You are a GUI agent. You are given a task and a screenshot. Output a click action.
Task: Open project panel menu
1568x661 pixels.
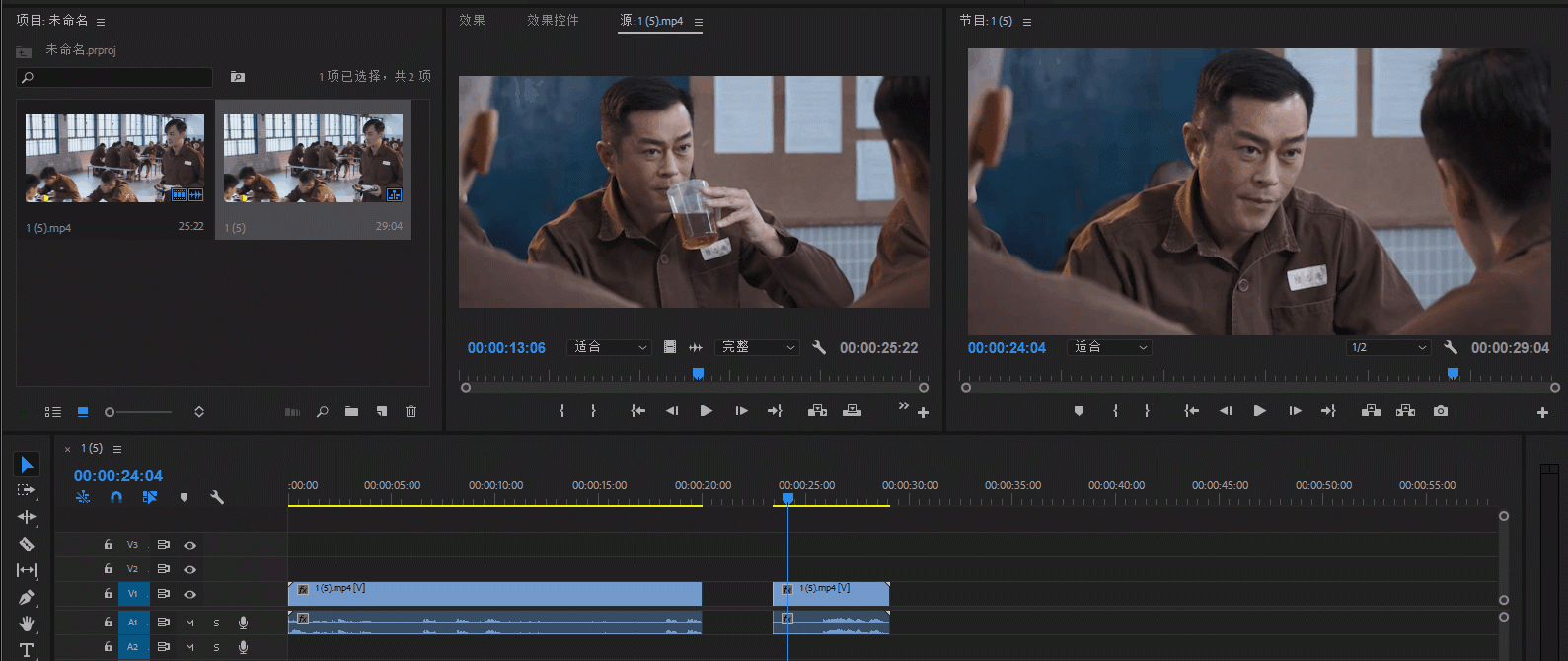101,22
